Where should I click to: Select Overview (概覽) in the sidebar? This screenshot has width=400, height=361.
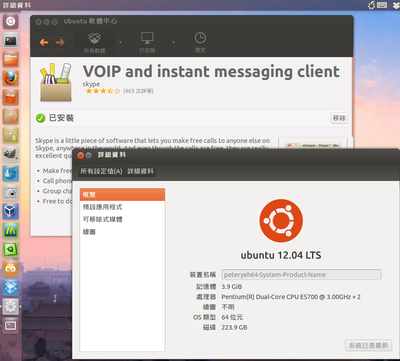(x=122, y=194)
